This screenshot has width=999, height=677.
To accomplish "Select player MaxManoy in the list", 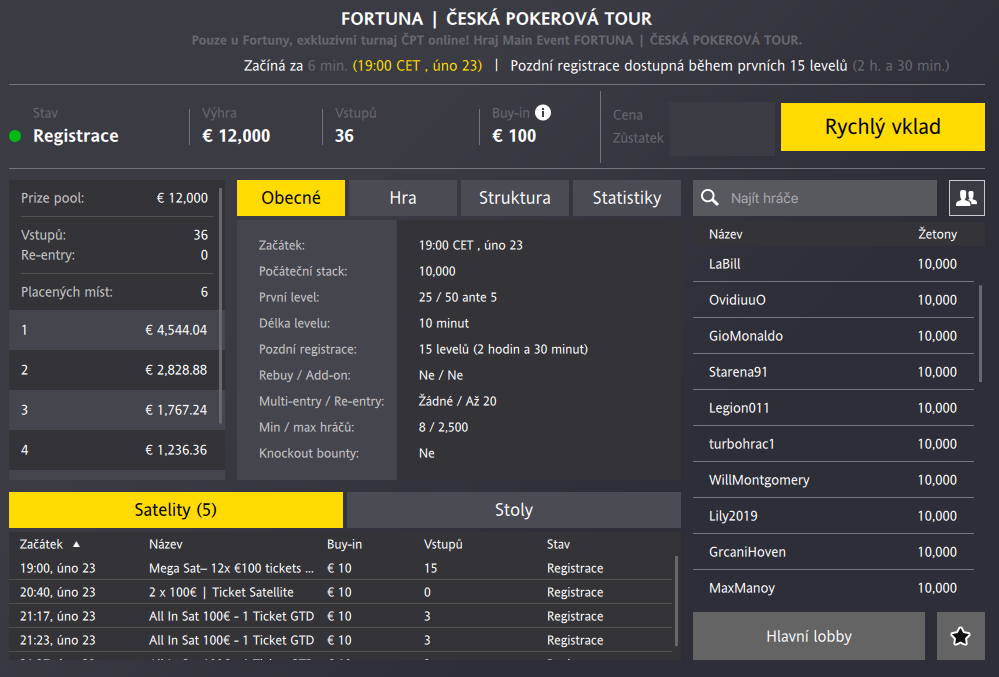I will pyautogui.click(x=833, y=588).
